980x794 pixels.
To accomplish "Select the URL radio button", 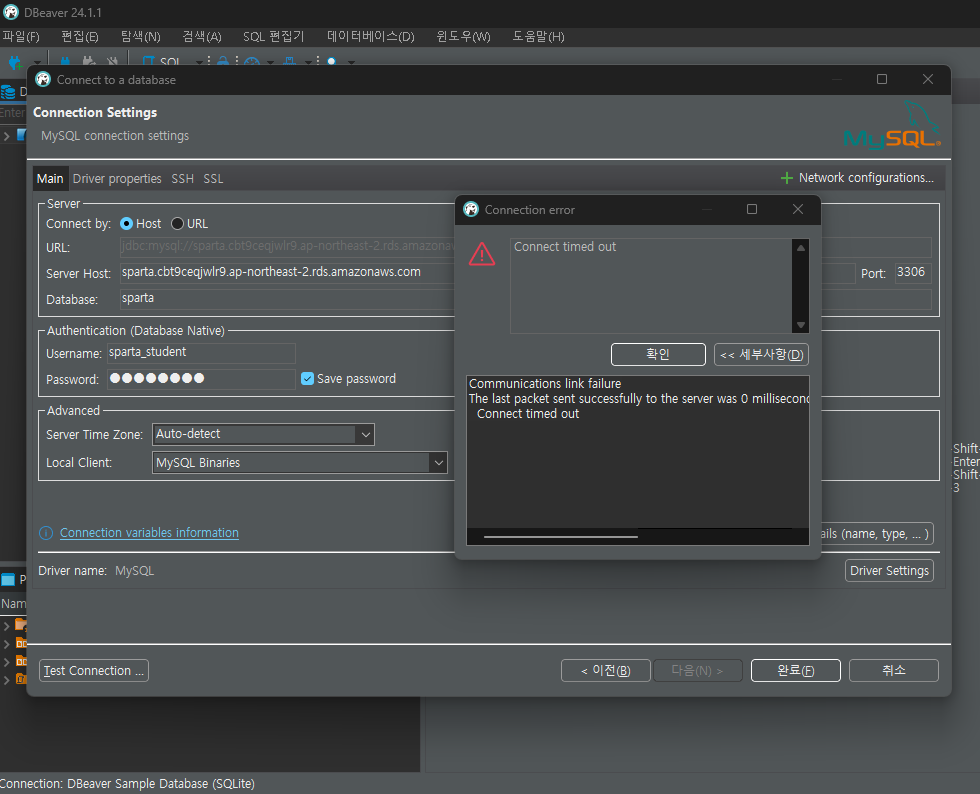I will (178, 224).
